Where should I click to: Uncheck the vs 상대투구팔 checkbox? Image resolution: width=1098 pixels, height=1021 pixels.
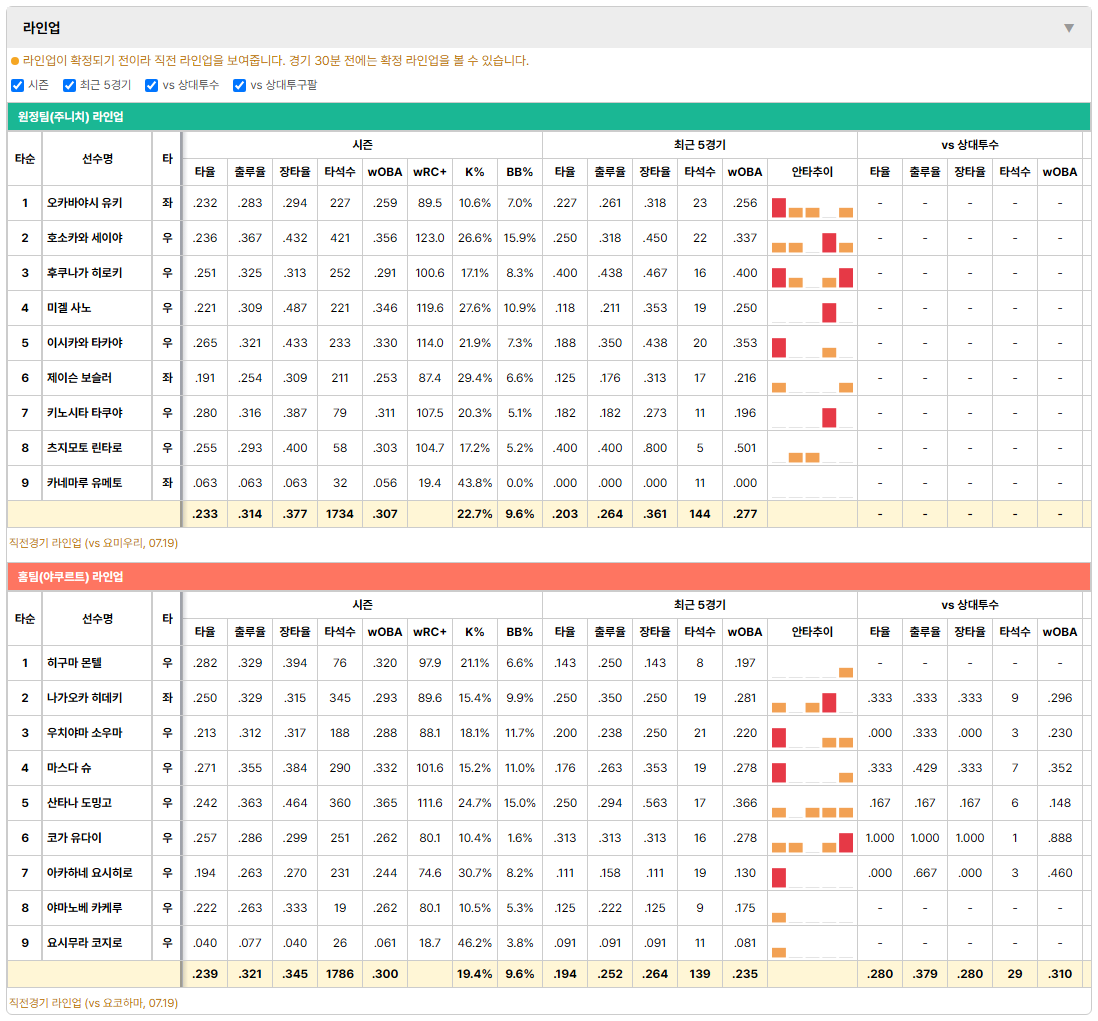coord(239,85)
